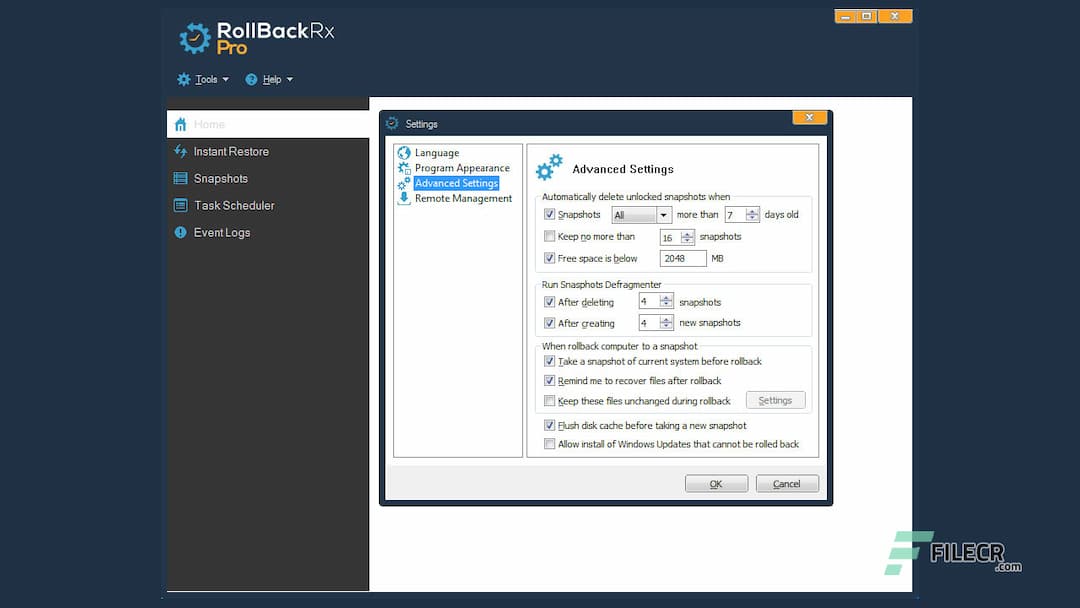Click the 2048 MB input field
1080x608 pixels.
682,257
